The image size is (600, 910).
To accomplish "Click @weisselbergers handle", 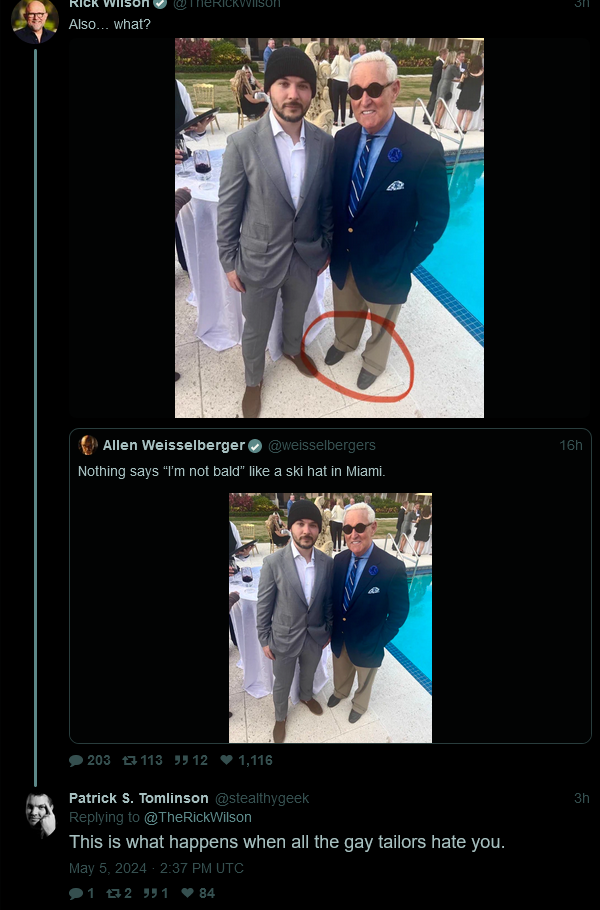I will pyautogui.click(x=321, y=445).
